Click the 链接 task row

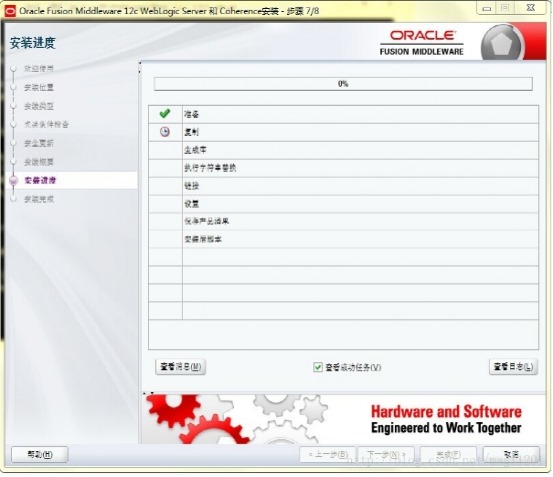coord(344,186)
